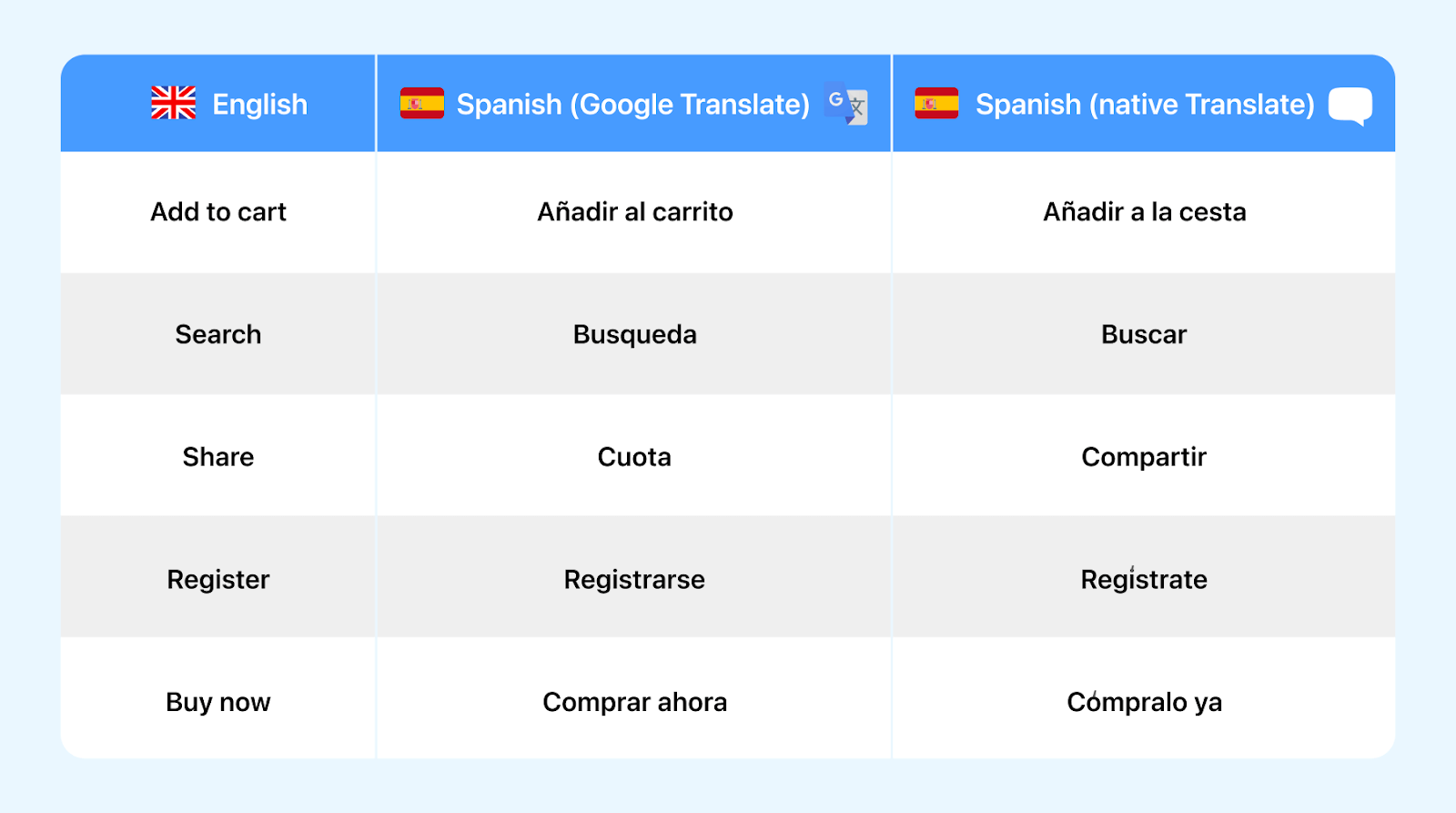Click the UK flag icon
The width and height of the screenshot is (1456, 813).
[173, 104]
